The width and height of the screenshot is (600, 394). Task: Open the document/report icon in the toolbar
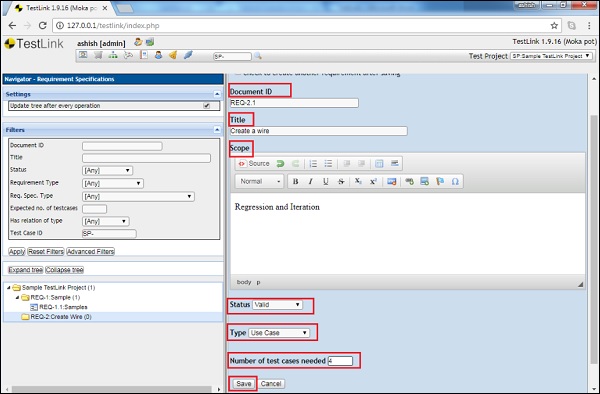144,55
